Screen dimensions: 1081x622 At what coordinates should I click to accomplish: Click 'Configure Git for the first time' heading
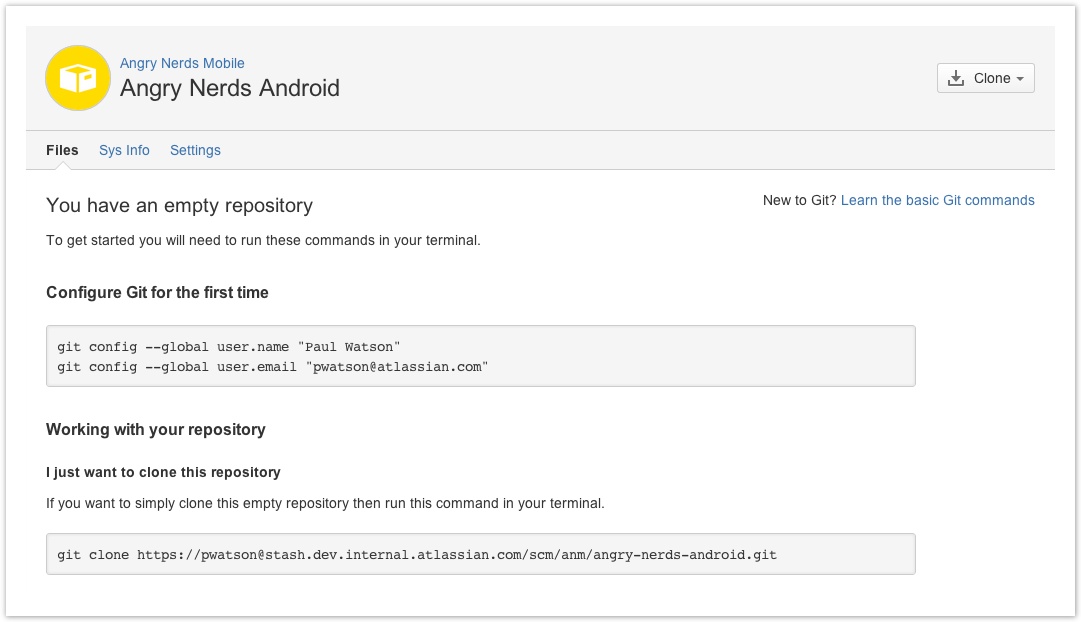[x=157, y=292]
